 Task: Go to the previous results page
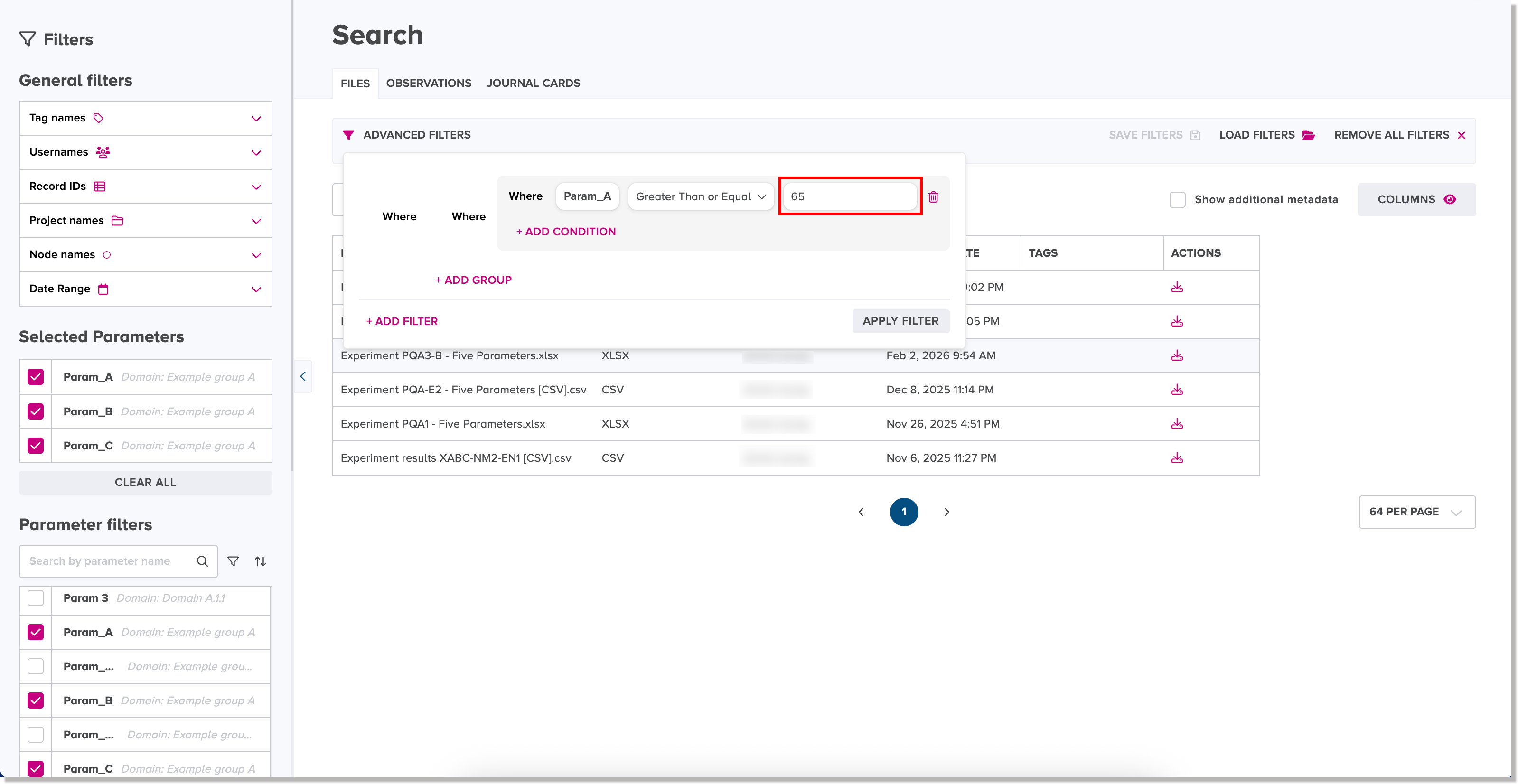[x=861, y=512]
